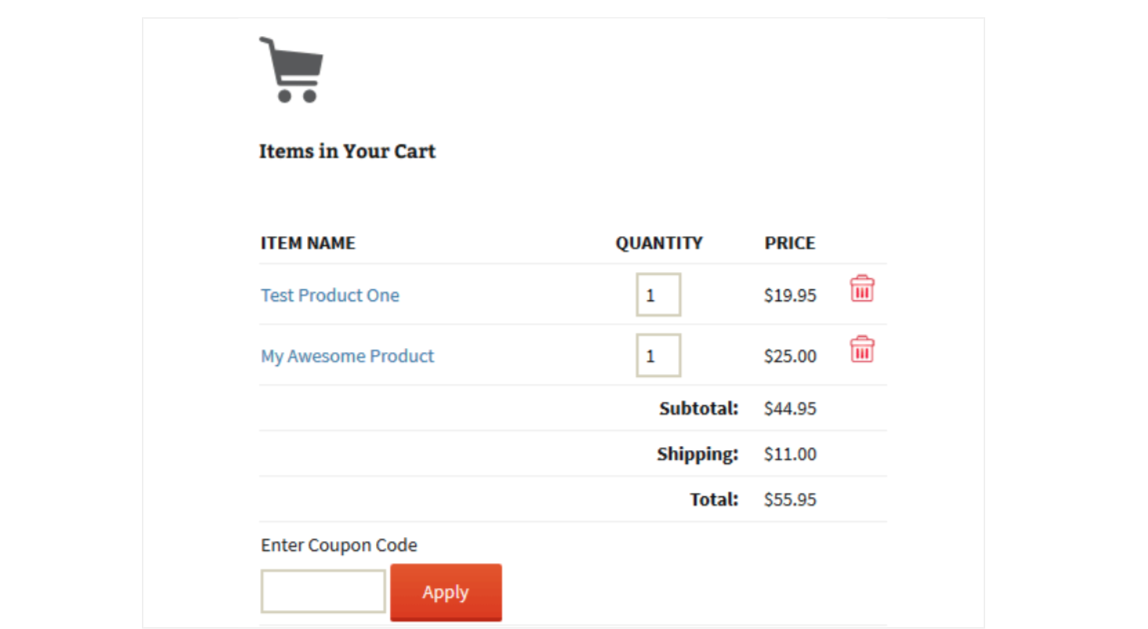Click the $55.95 total amount

[x=790, y=499]
